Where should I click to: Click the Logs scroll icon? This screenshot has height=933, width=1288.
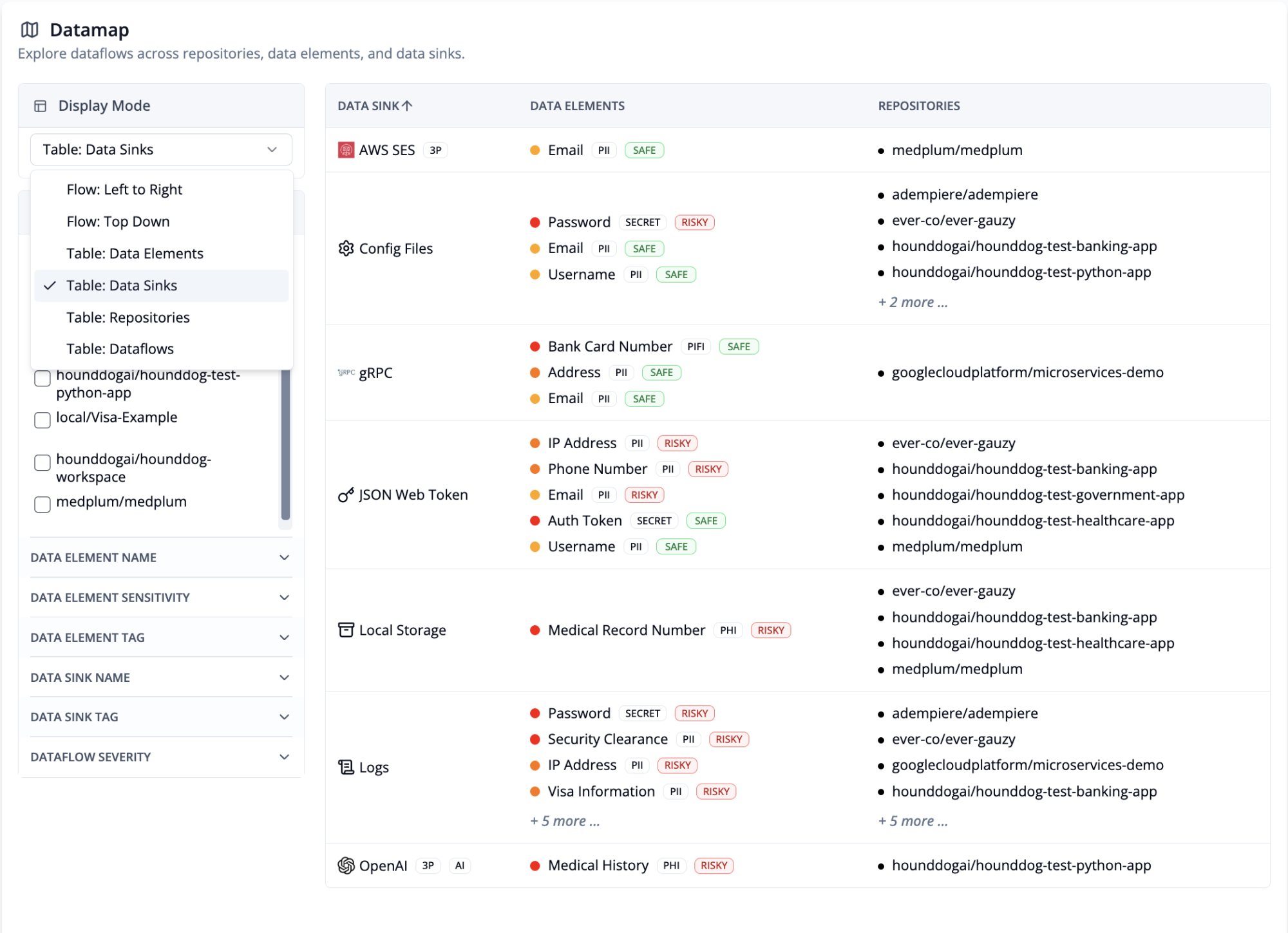click(346, 768)
